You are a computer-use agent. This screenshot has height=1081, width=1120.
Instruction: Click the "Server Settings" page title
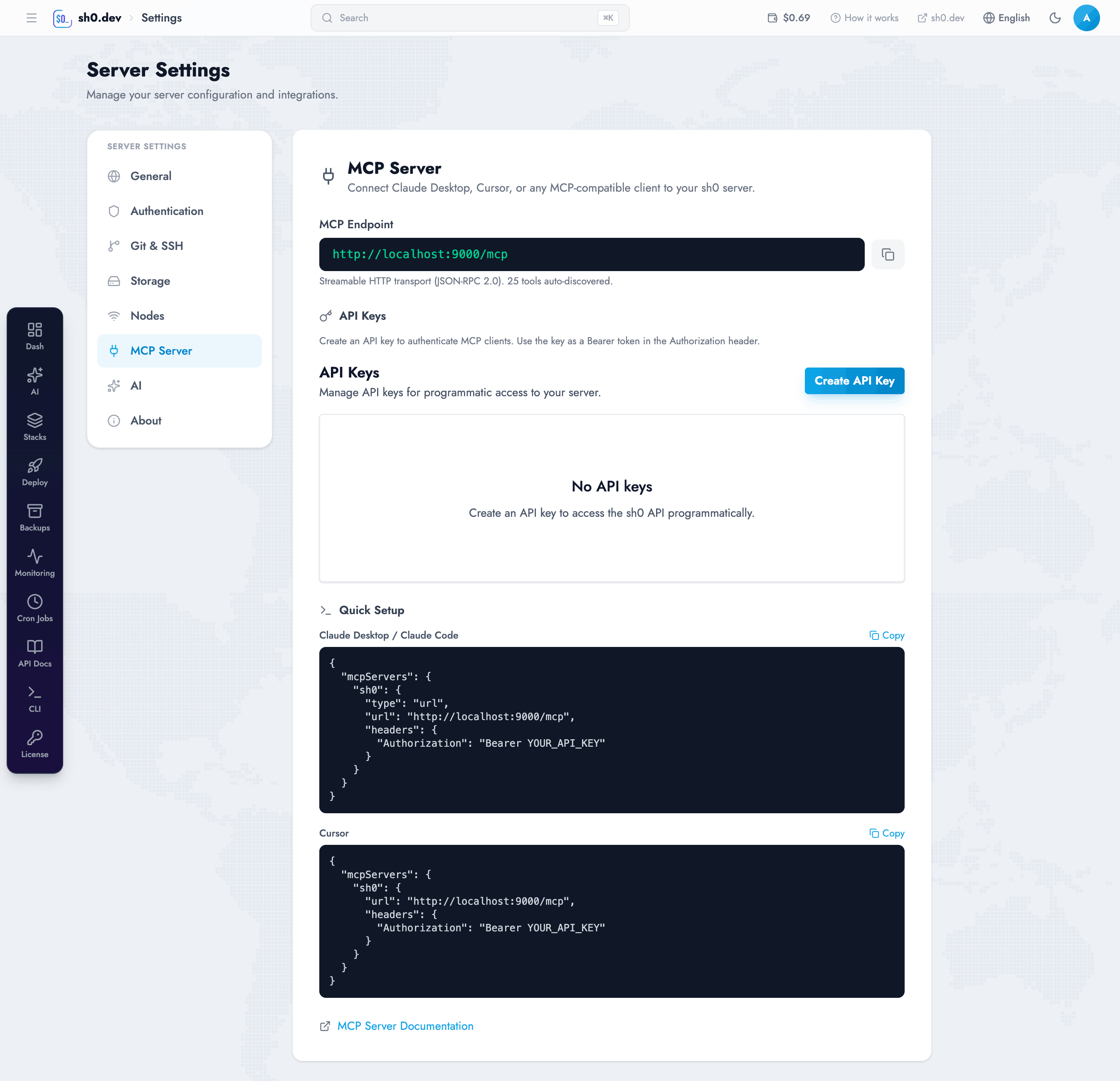[x=158, y=70]
